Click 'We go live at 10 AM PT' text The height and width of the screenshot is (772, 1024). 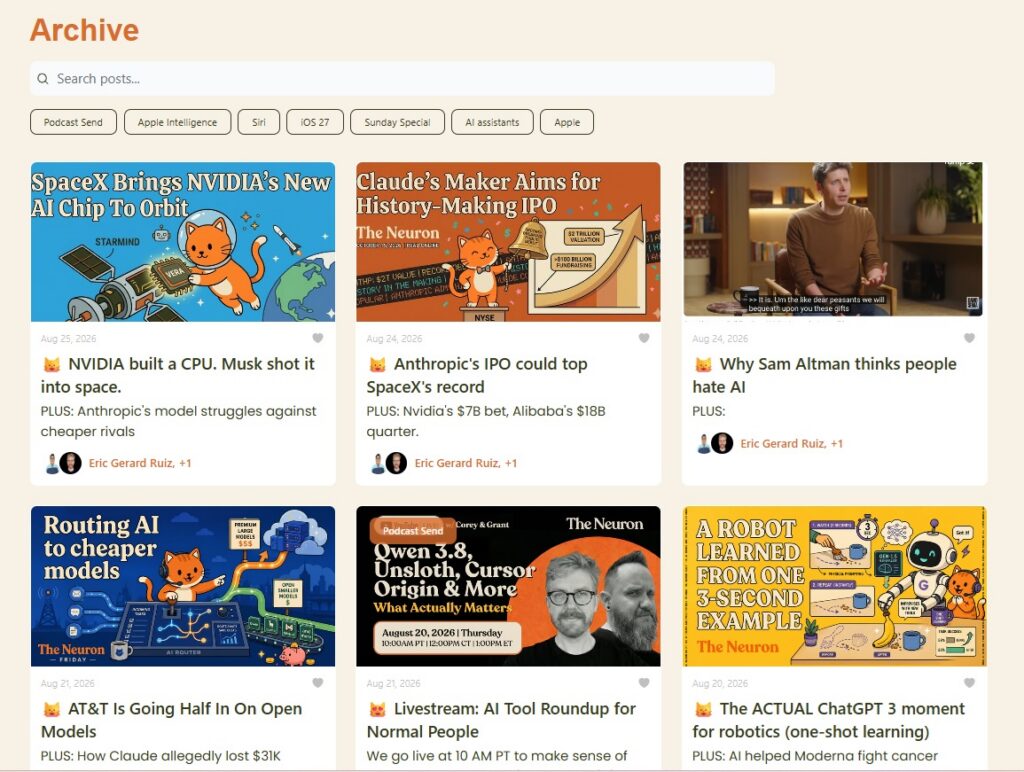(496, 756)
